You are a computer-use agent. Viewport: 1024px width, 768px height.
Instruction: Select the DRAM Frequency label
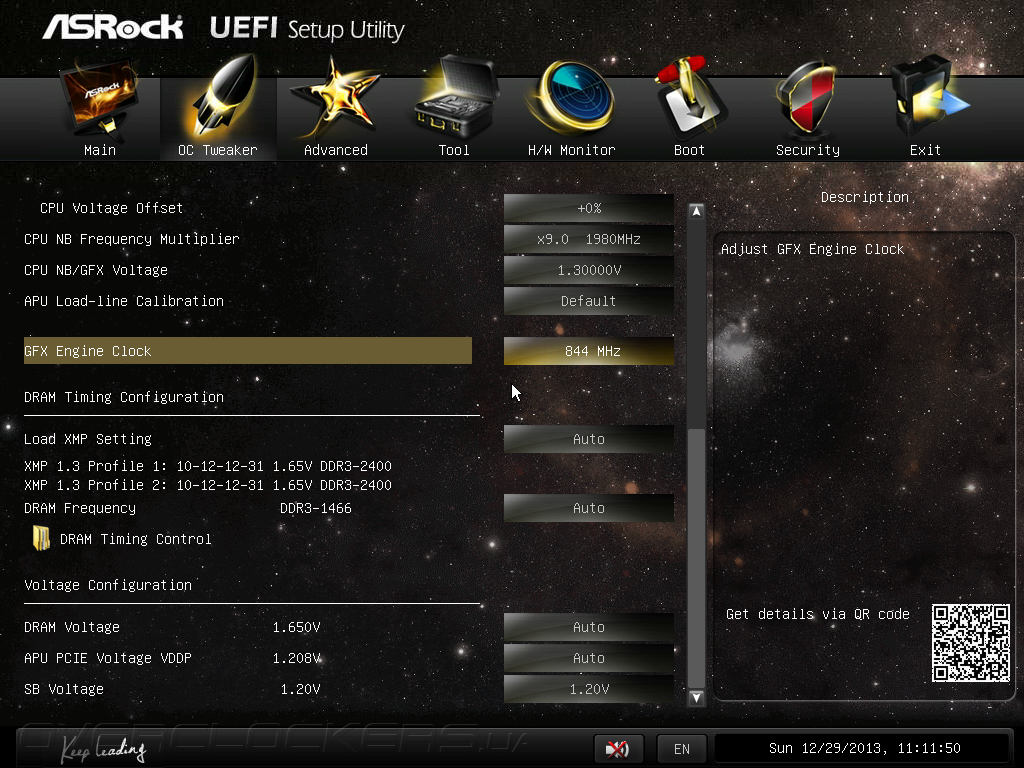(x=80, y=508)
